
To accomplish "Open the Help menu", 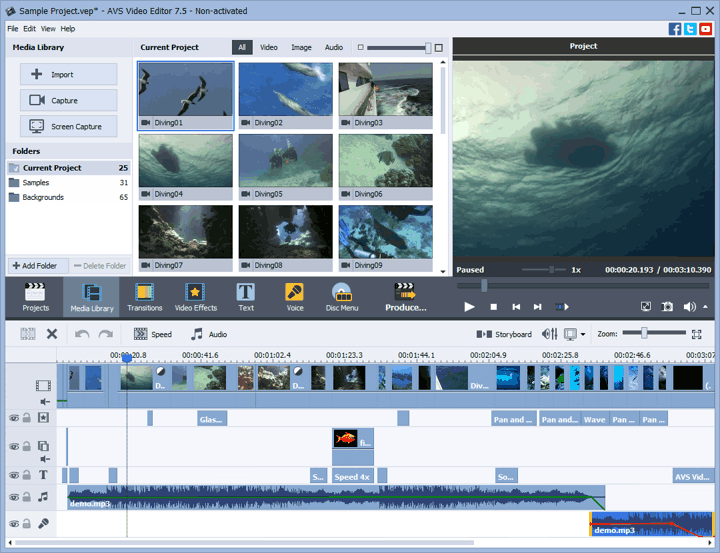I will (68, 28).
